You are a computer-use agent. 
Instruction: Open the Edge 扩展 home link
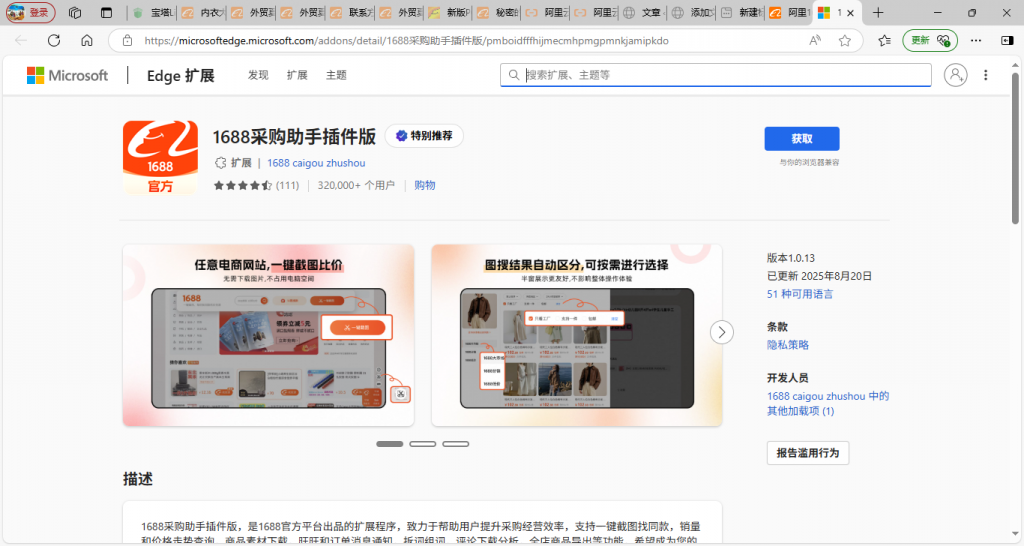(180, 76)
